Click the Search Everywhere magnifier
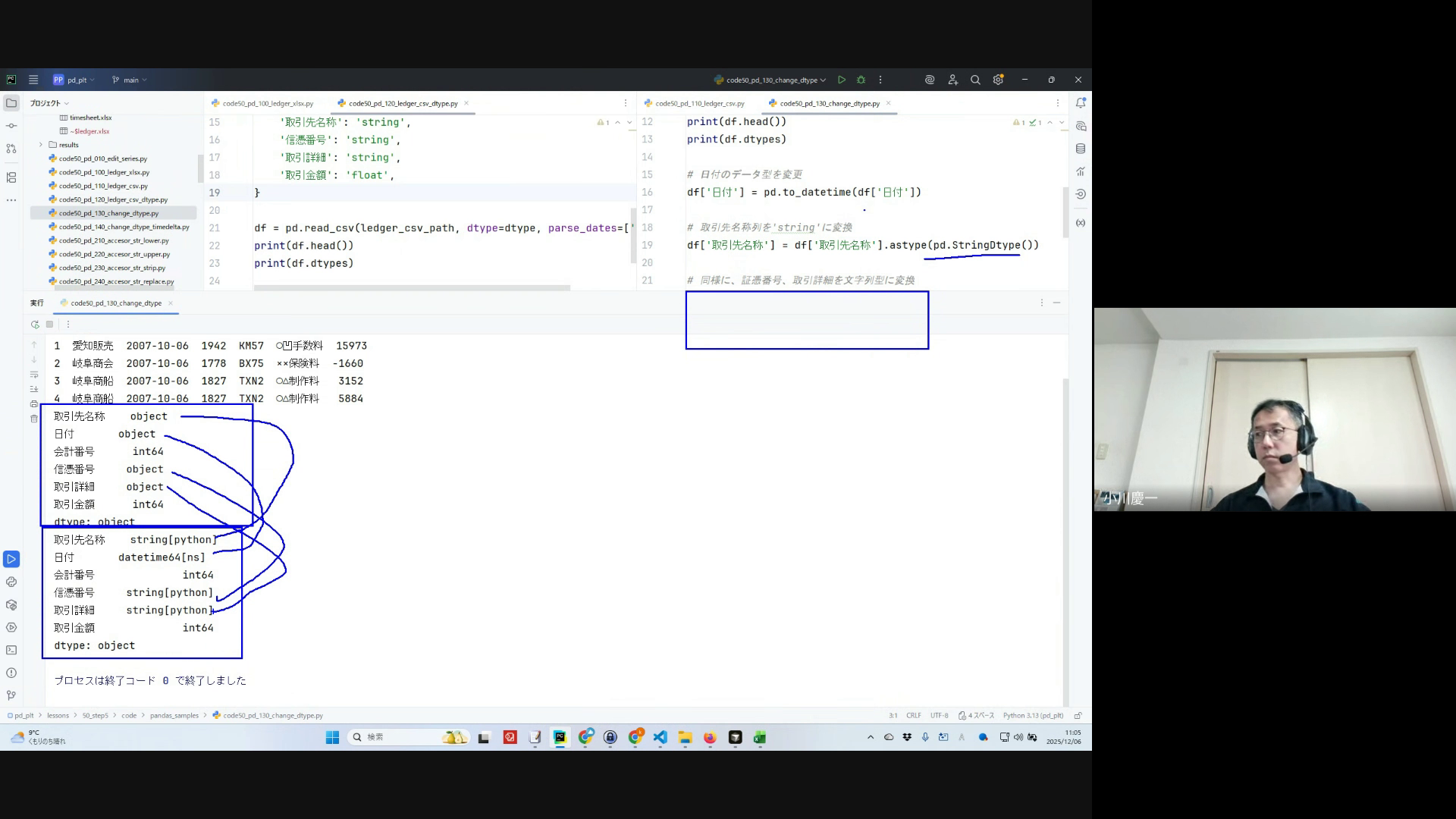 pos(975,80)
